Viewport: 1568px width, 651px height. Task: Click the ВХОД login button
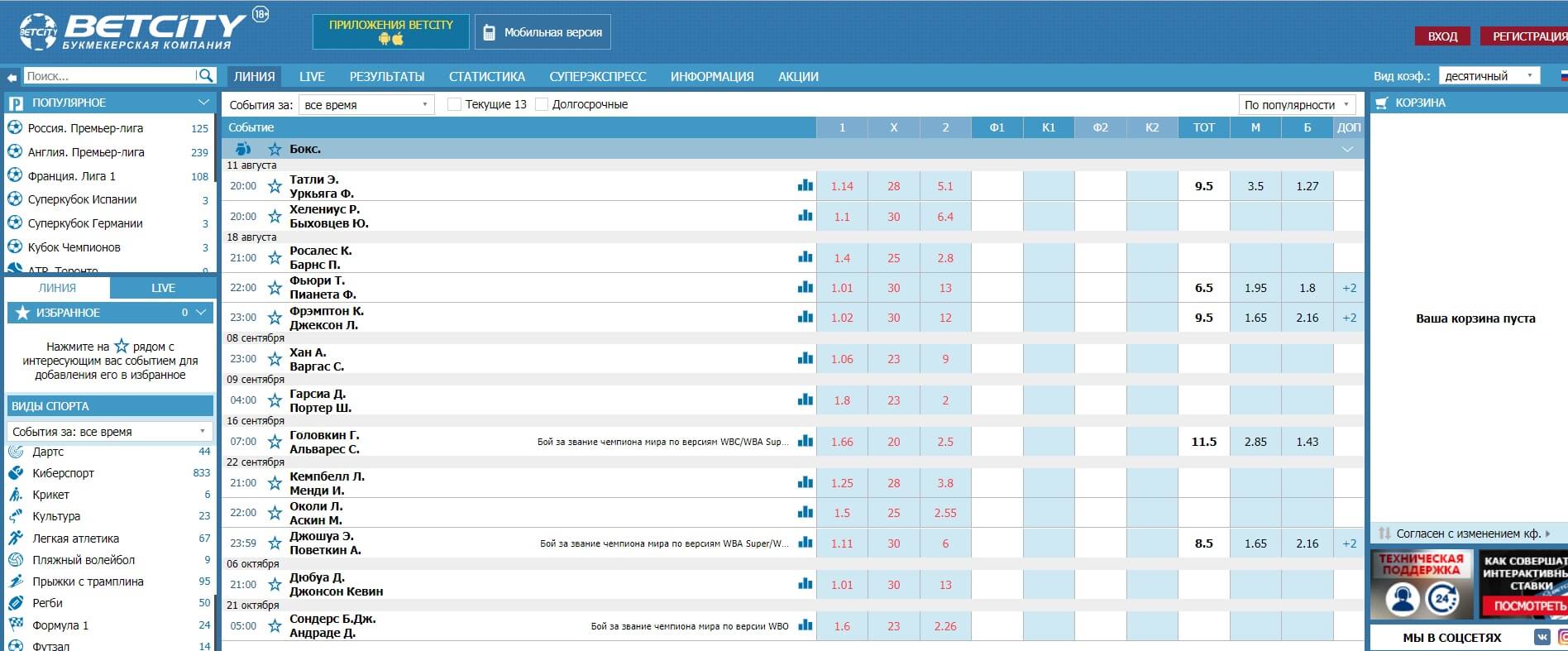(x=1442, y=36)
